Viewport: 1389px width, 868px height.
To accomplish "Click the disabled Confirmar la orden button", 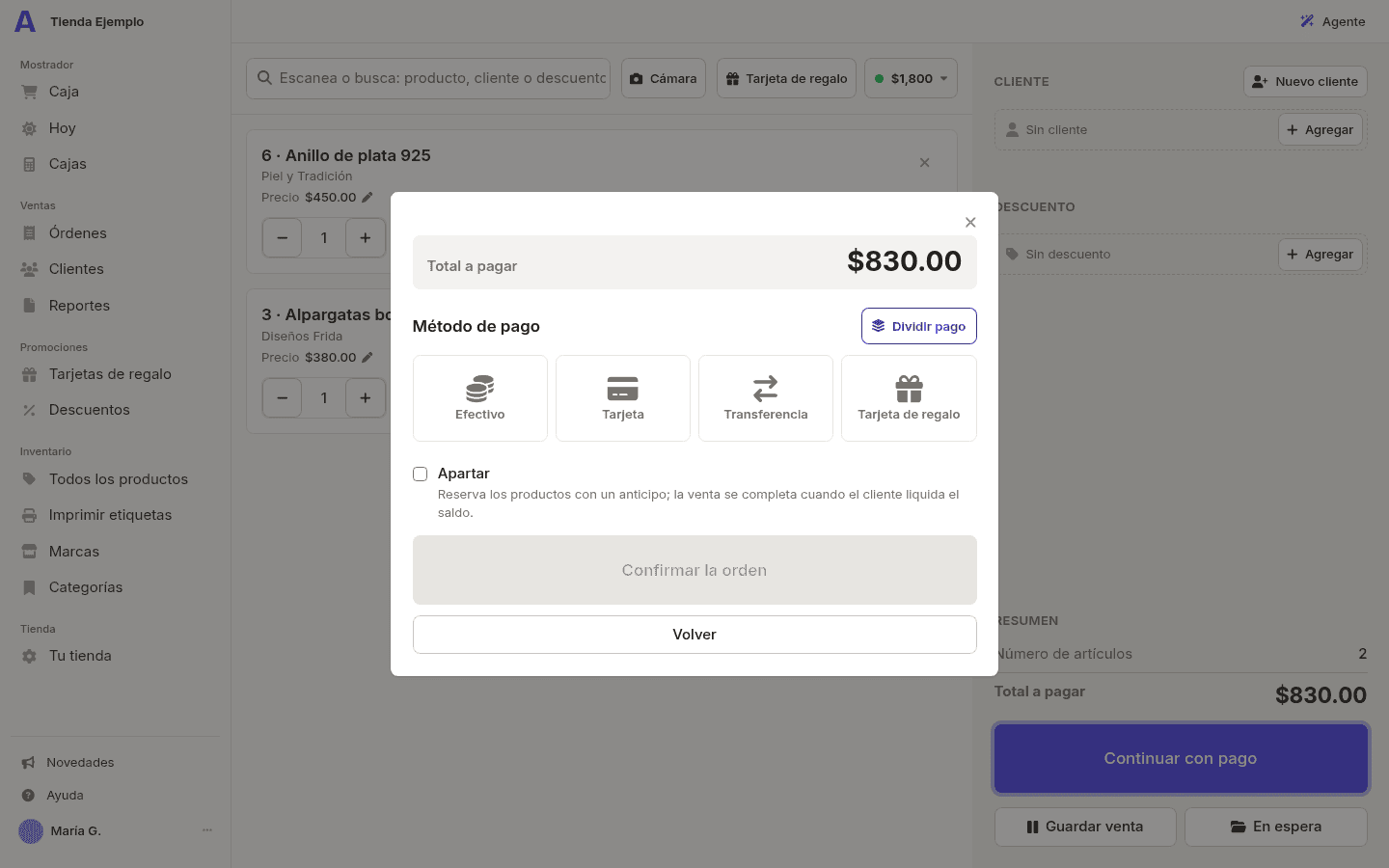I will (694, 570).
